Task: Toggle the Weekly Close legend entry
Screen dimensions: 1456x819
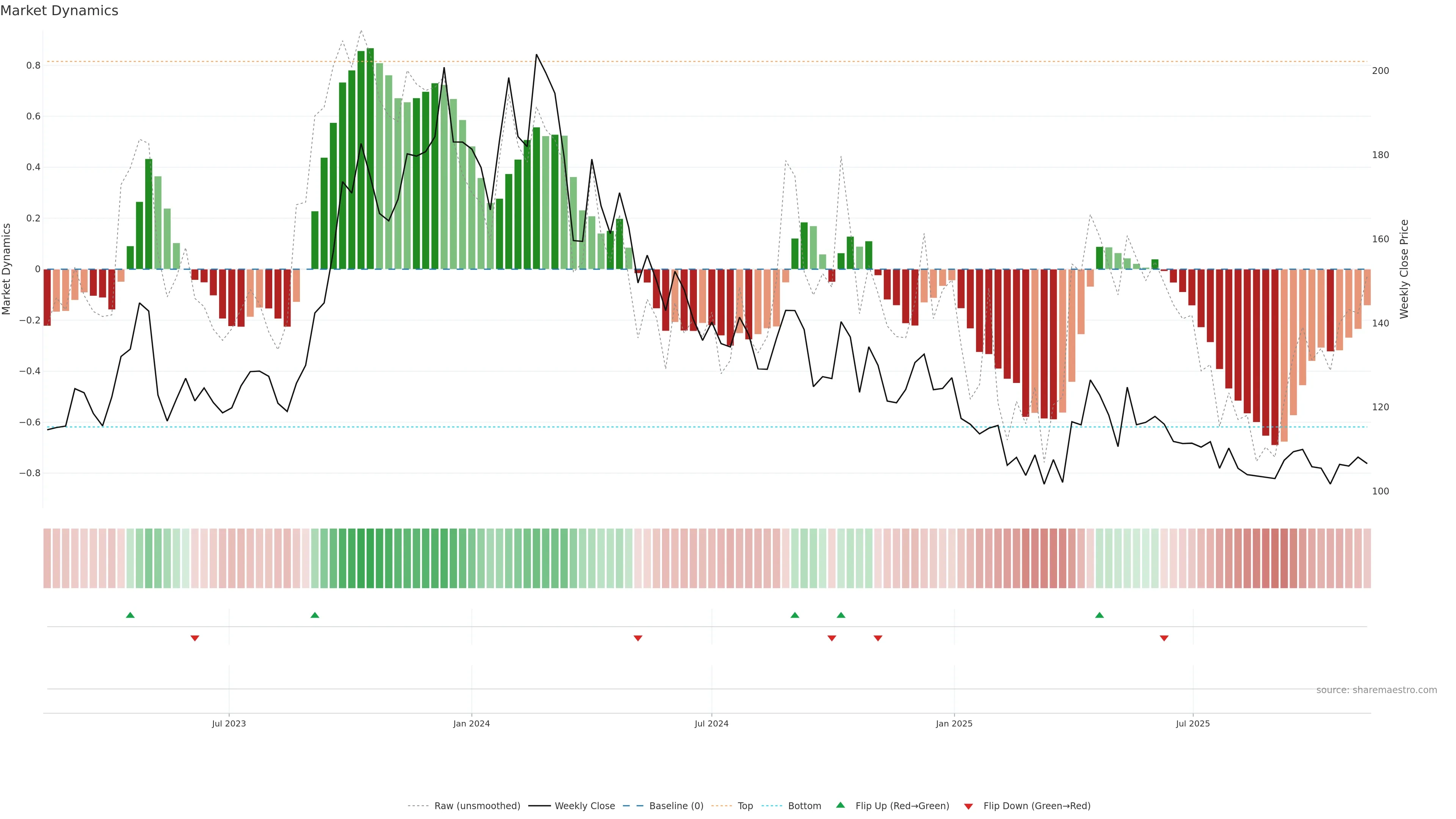Action: [x=584, y=806]
